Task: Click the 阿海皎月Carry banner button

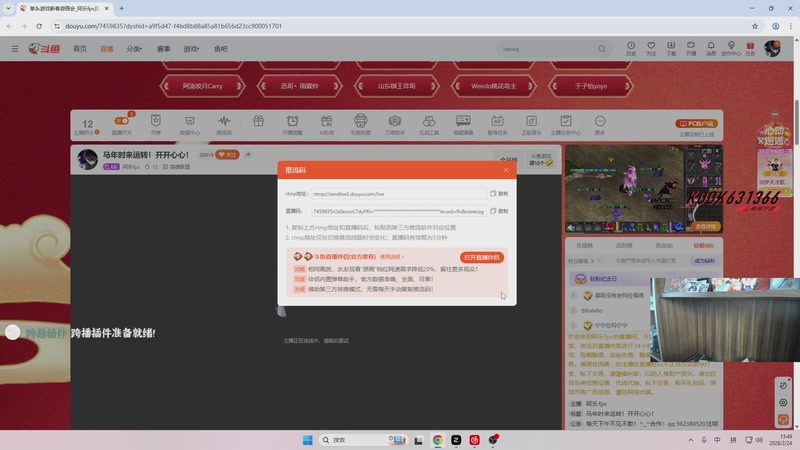Action: [203, 86]
